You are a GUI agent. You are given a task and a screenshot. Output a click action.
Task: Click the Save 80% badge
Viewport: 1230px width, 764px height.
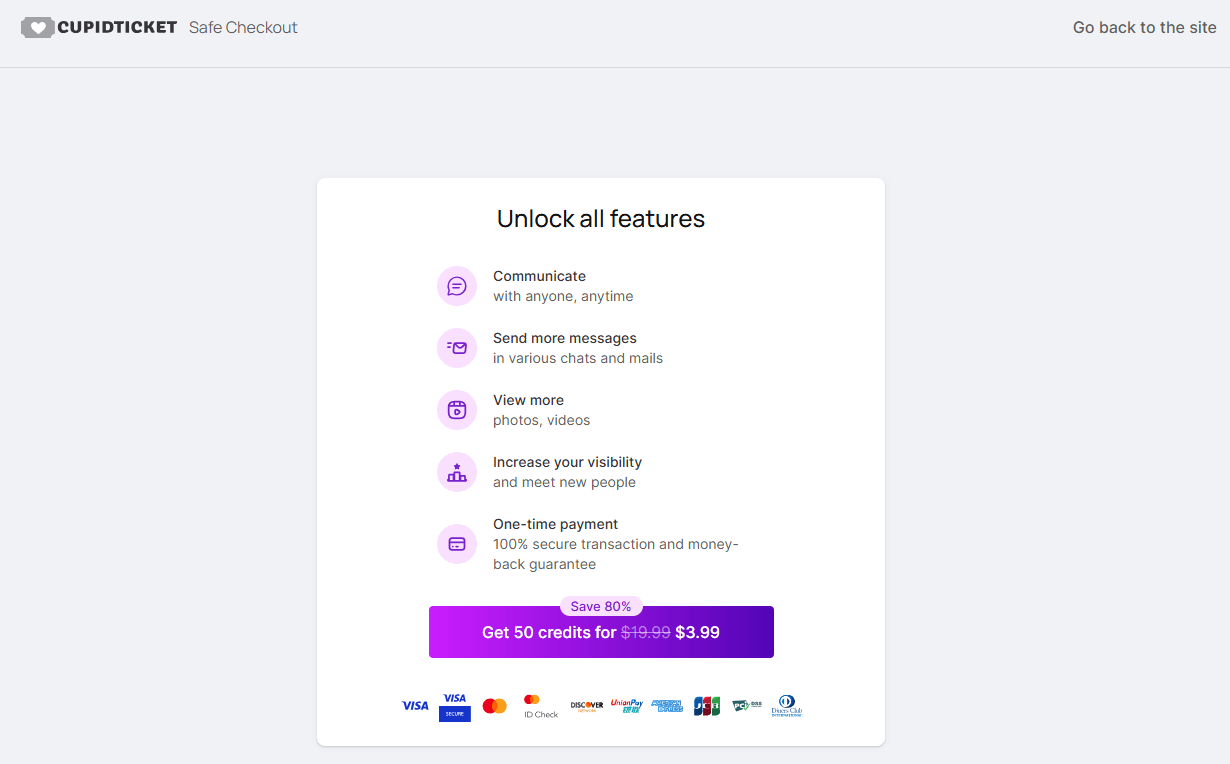tap(601, 606)
